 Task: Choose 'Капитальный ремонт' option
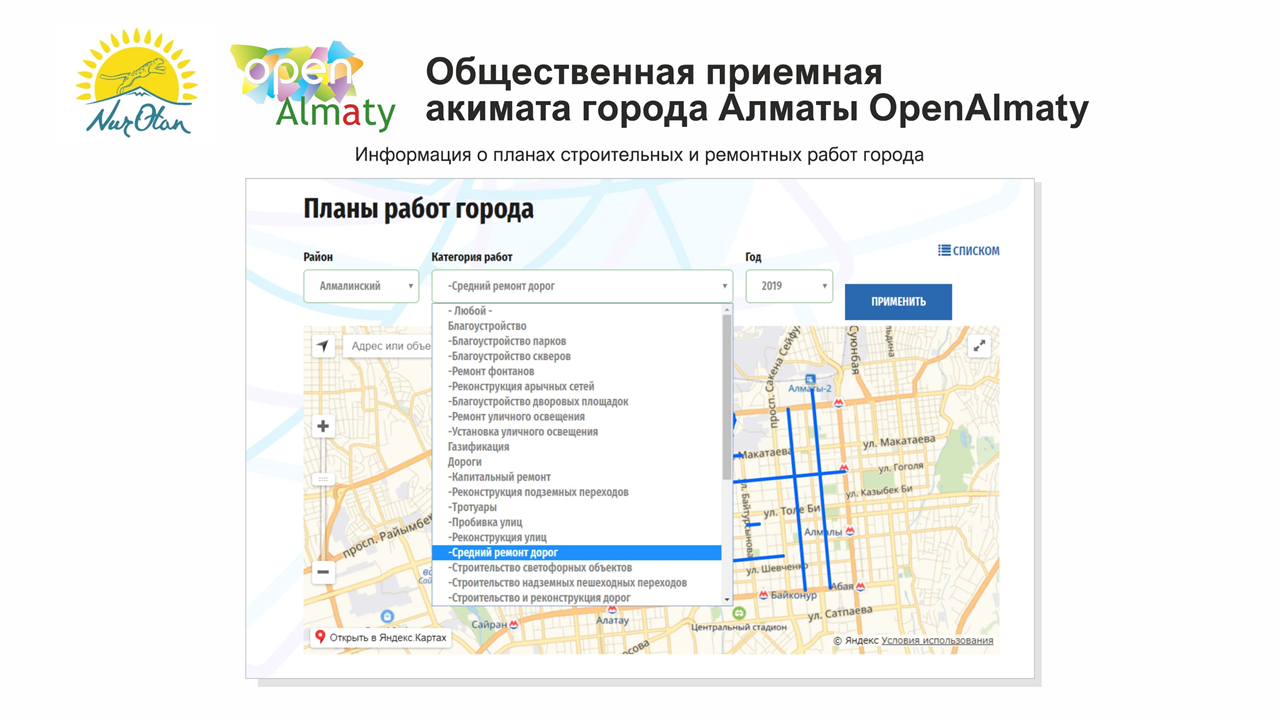click(576, 477)
